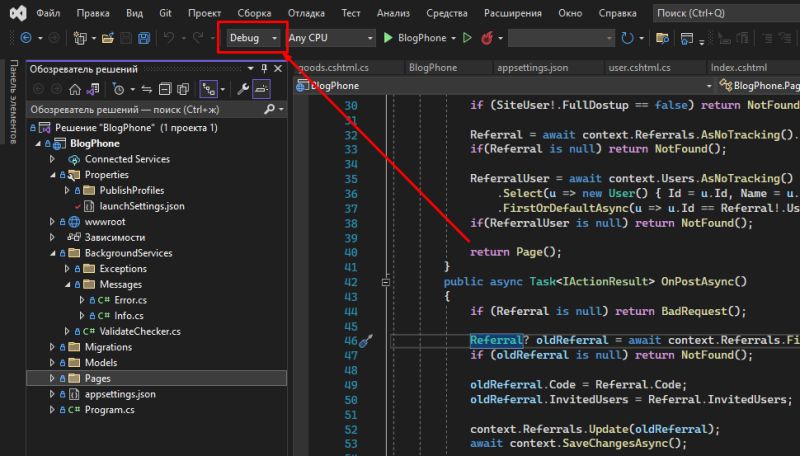Click Start Without Debugging outline play icon
Image resolution: width=800 pixels, height=456 pixels.
point(467,38)
